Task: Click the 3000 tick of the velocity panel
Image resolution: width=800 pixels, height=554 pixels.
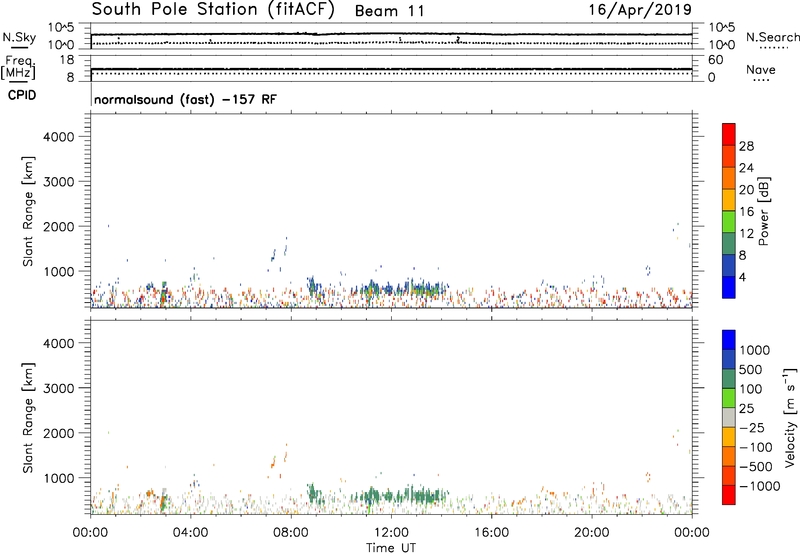Action: (59, 388)
